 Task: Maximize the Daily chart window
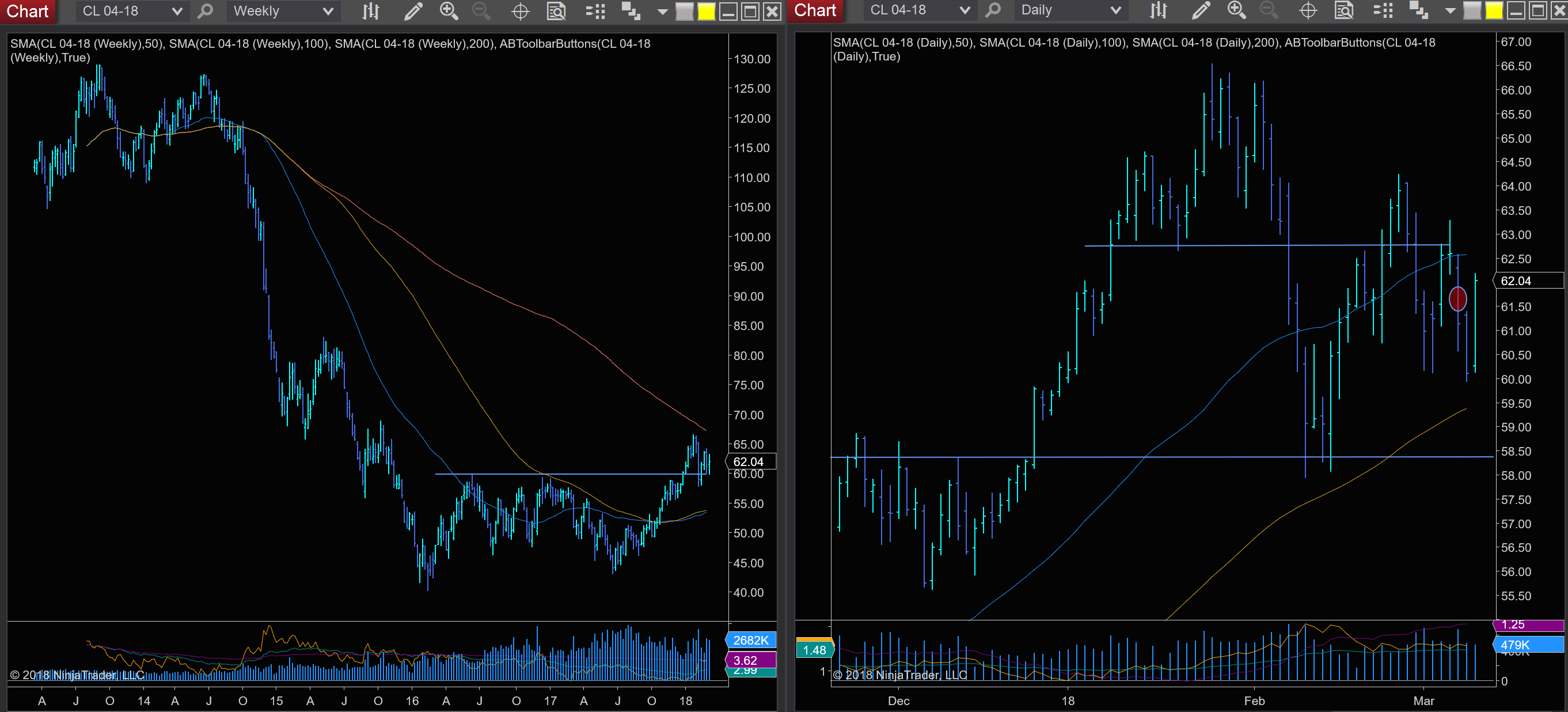coord(1537,10)
